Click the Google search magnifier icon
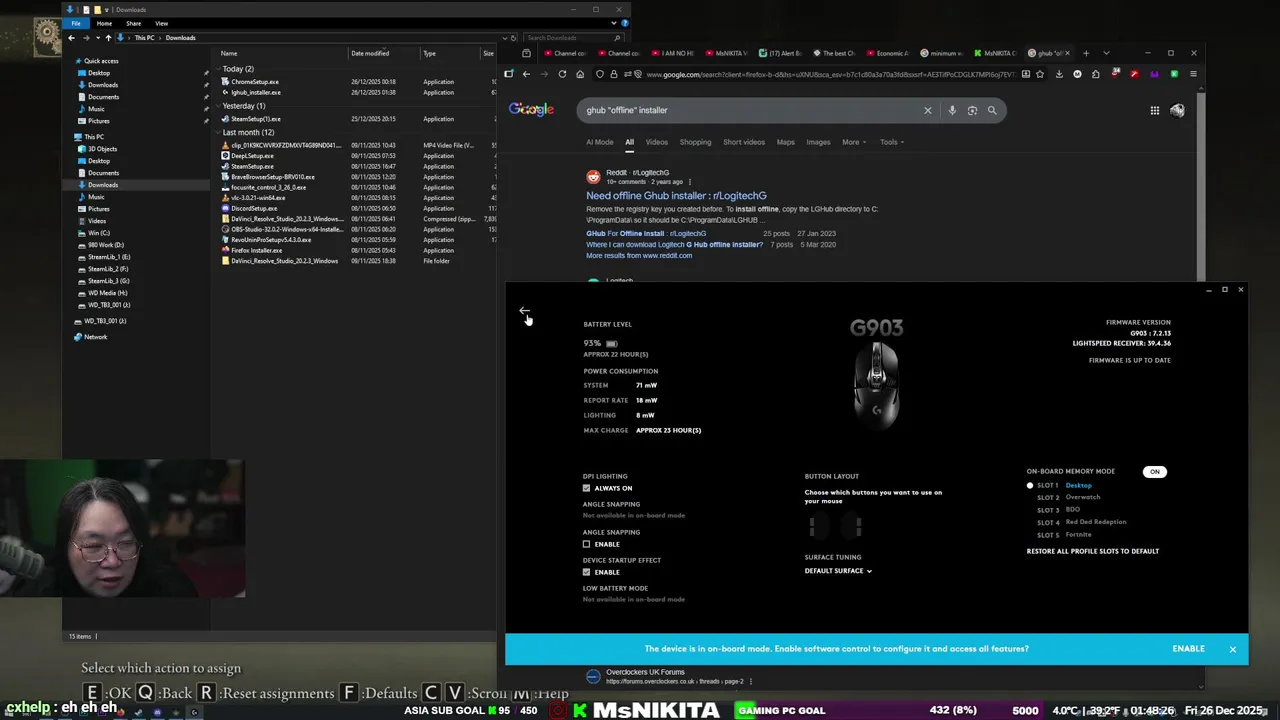The height and width of the screenshot is (720, 1280). pos(992,110)
